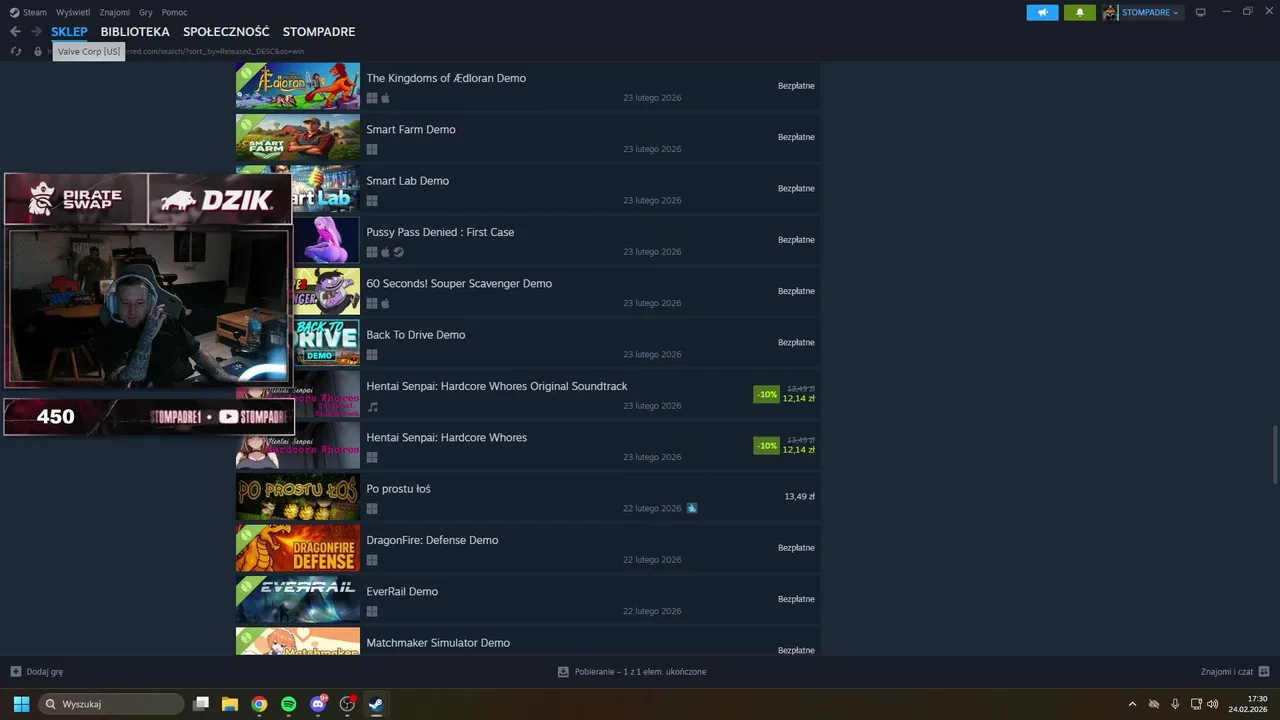Open the Gry menu
Viewport: 1280px width, 720px height.
point(146,12)
